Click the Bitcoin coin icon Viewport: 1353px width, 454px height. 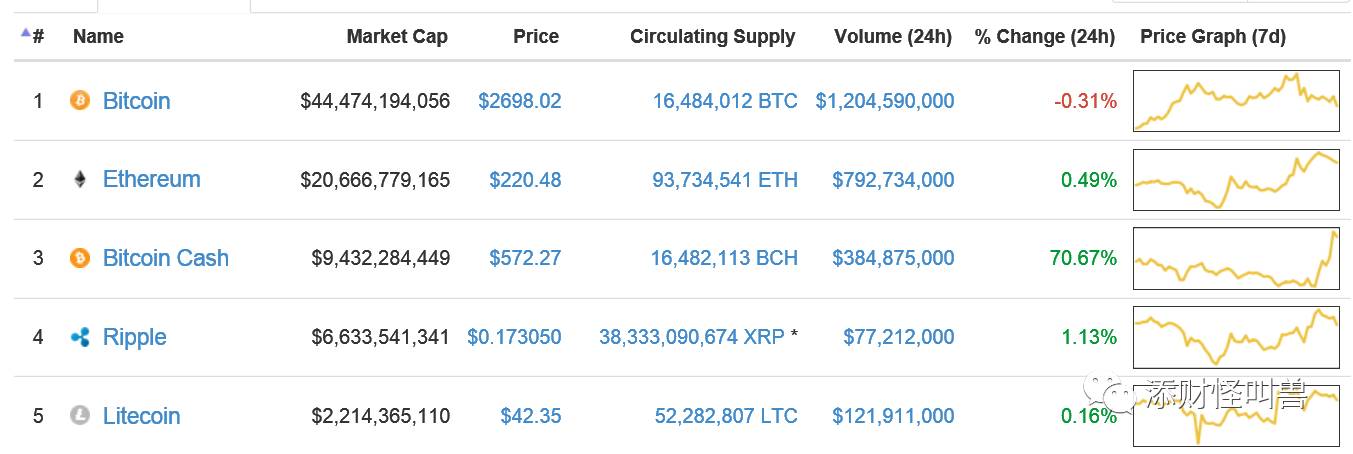[79, 100]
